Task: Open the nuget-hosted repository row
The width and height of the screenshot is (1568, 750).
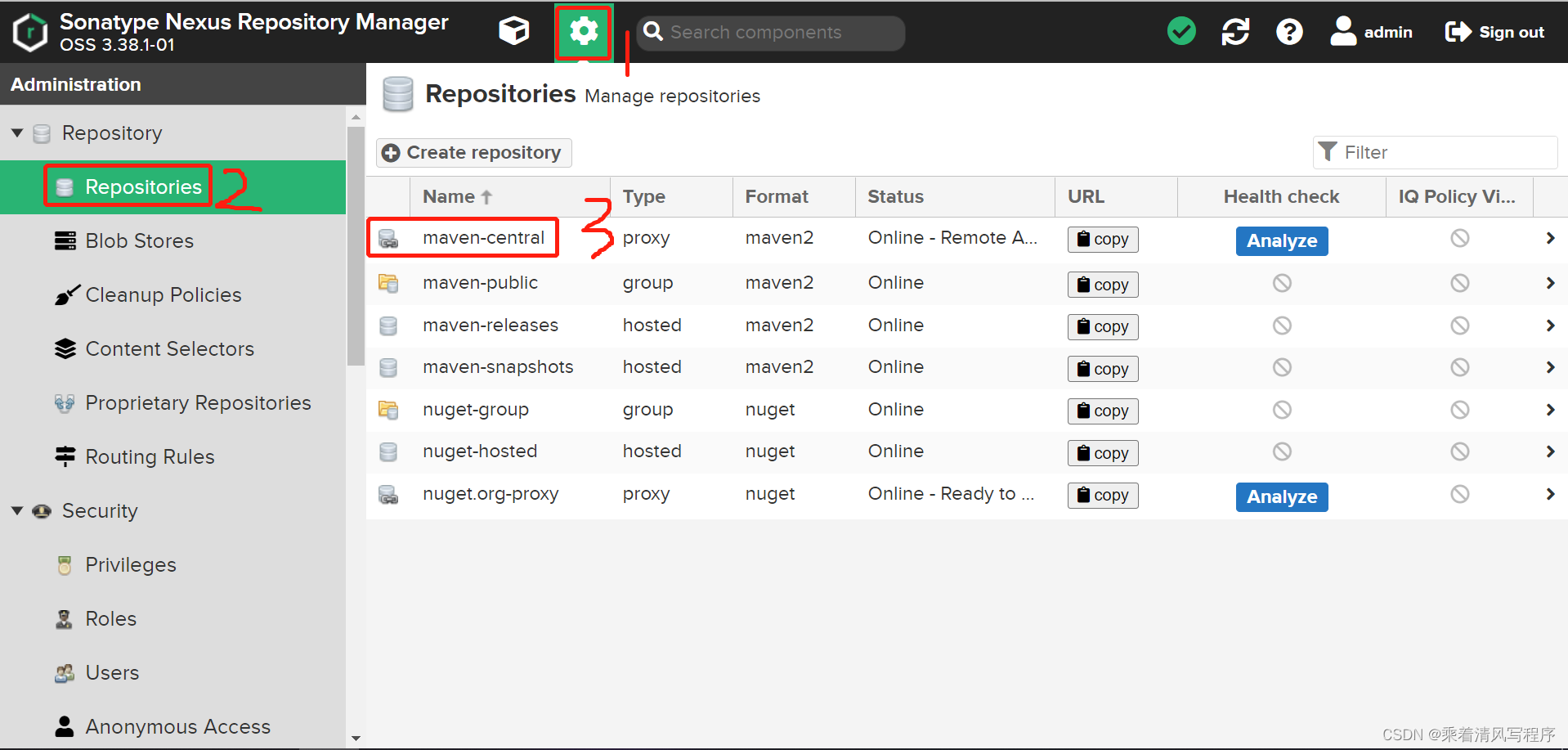Action: click(967, 451)
